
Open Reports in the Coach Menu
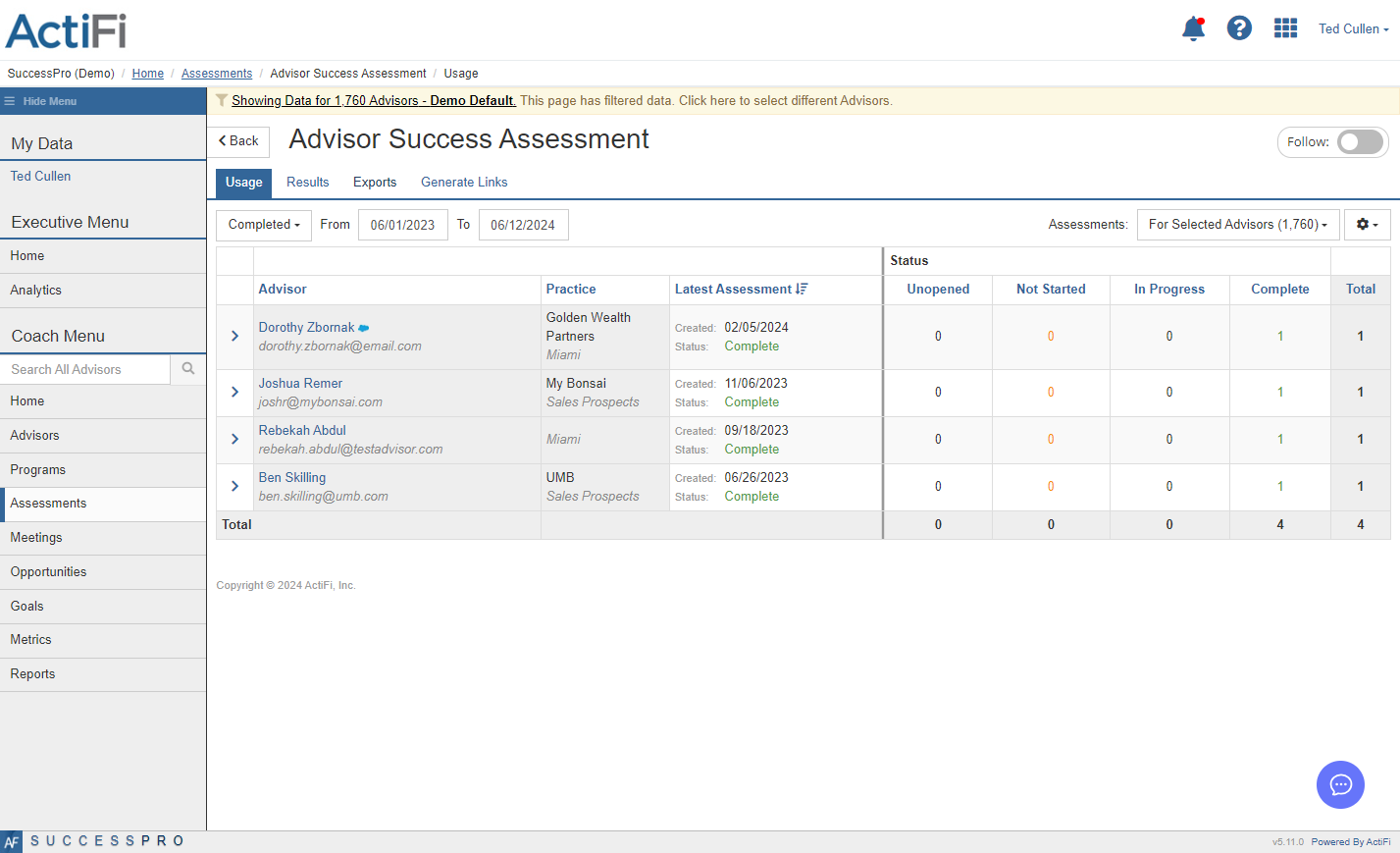click(103, 674)
